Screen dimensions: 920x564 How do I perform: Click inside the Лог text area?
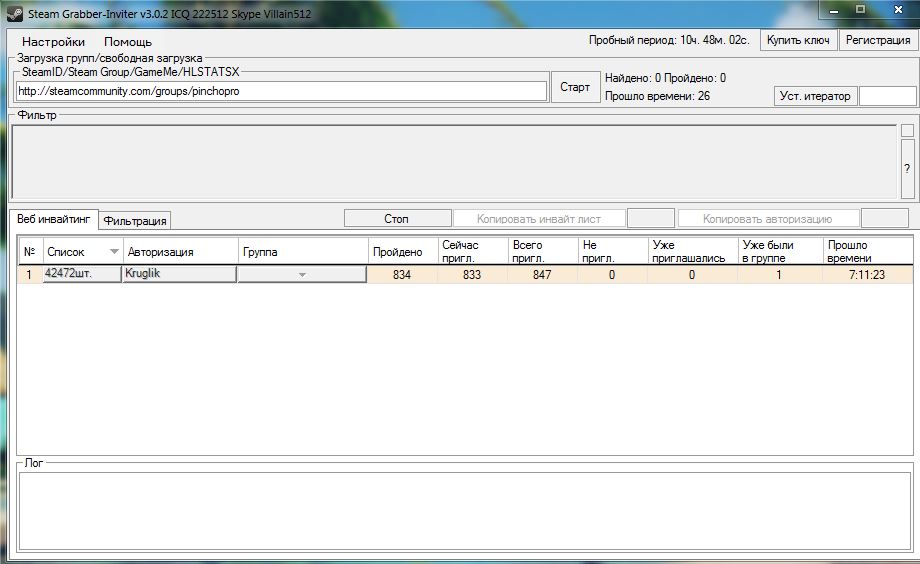click(x=465, y=511)
